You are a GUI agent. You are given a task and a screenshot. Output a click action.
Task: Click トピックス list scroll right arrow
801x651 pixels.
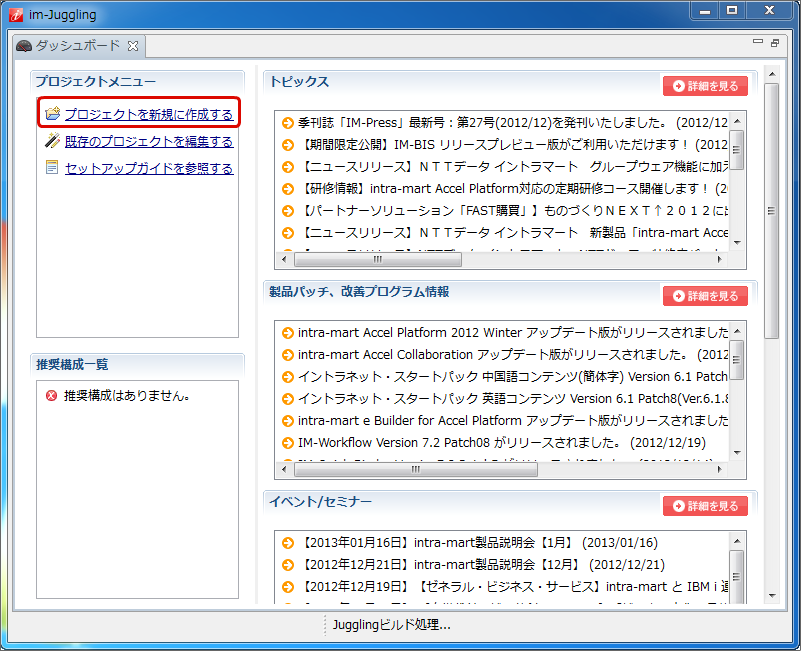click(720, 260)
